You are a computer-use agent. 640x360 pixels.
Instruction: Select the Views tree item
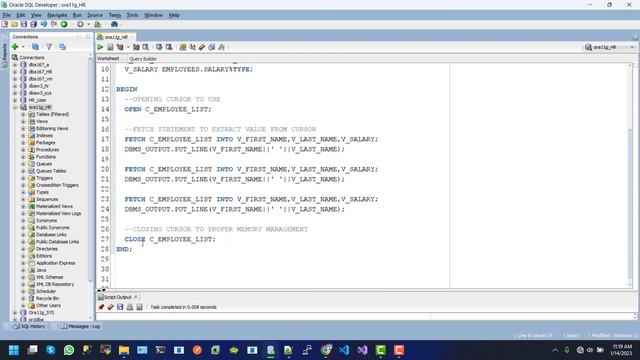coord(42,121)
